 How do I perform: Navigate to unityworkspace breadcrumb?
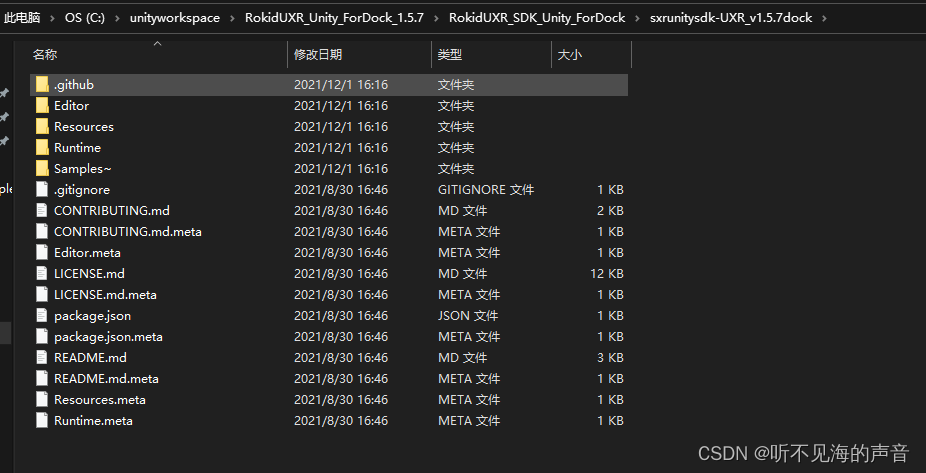(175, 18)
